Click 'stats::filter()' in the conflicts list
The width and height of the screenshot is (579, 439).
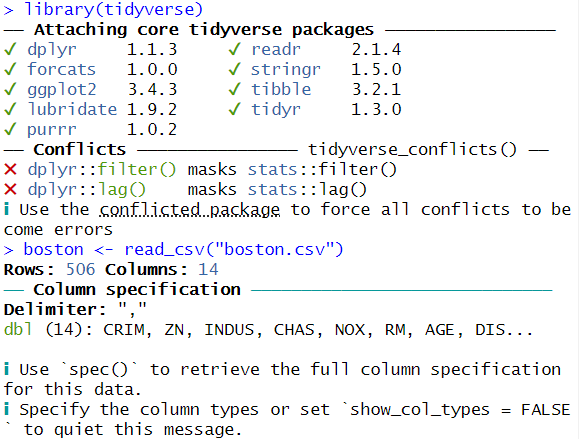click(322, 170)
